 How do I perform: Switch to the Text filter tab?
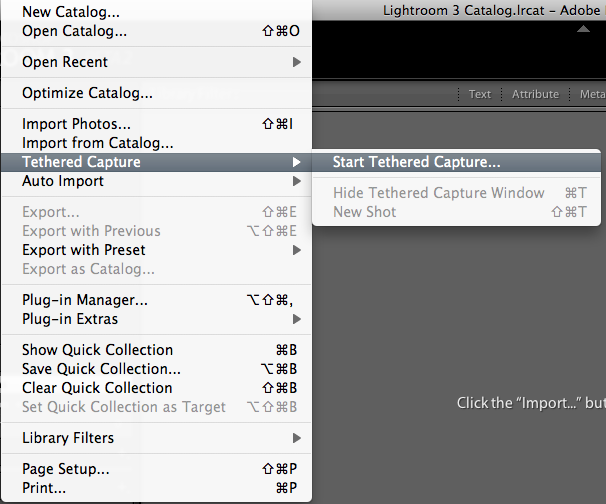(x=480, y=94)
